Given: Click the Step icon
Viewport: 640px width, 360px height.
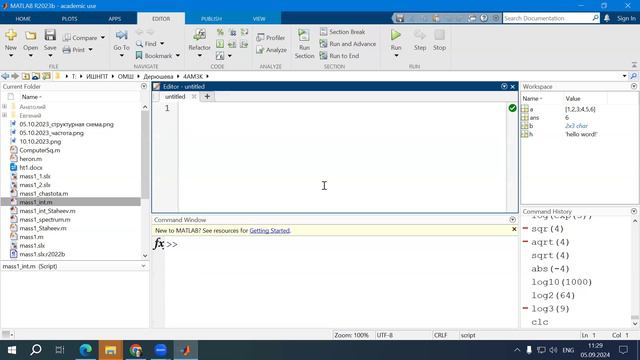Looking at the screenshot, I should pos(420,35).
